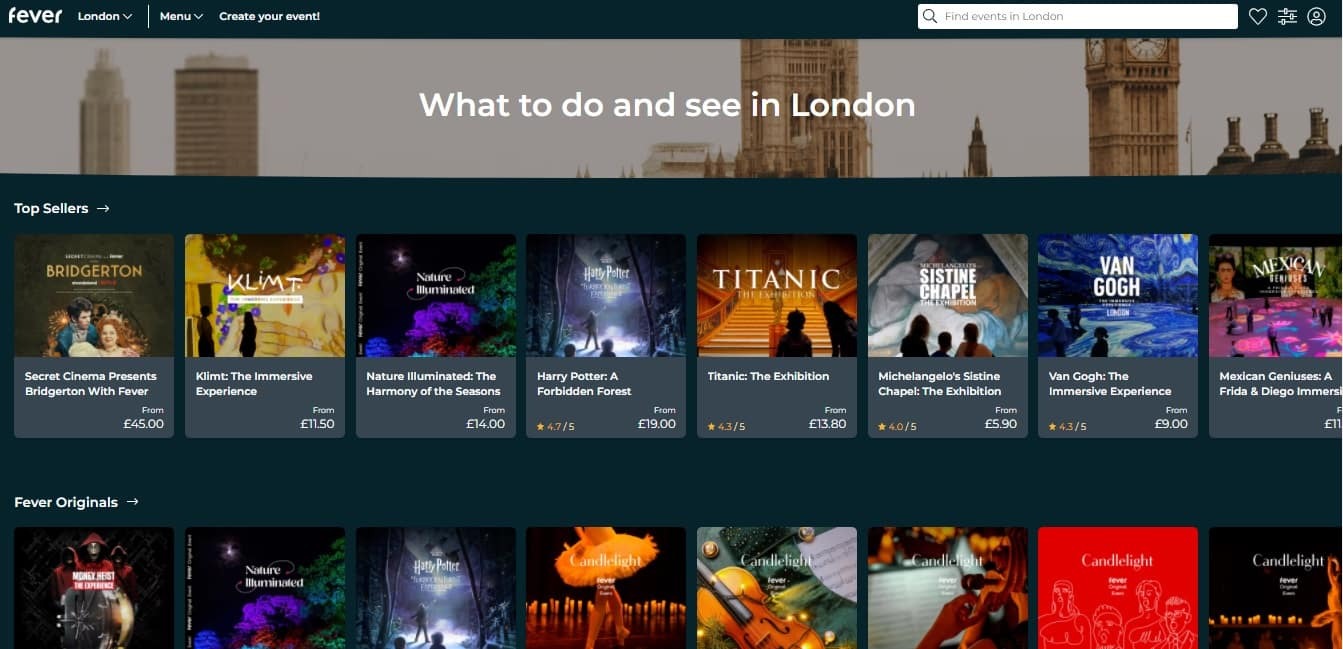The width and height of the screenshot is (1343, 649).
Task: Click the arrow next to Top Sellers
Action: 103,208
